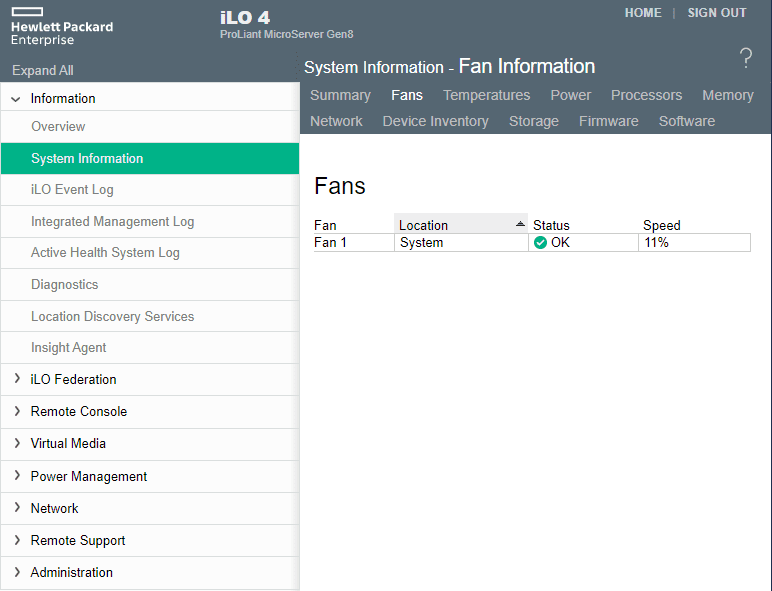This screenshot has height=591, width=772.
Task: Switch to Device Inventory tab
Action: 436,121
